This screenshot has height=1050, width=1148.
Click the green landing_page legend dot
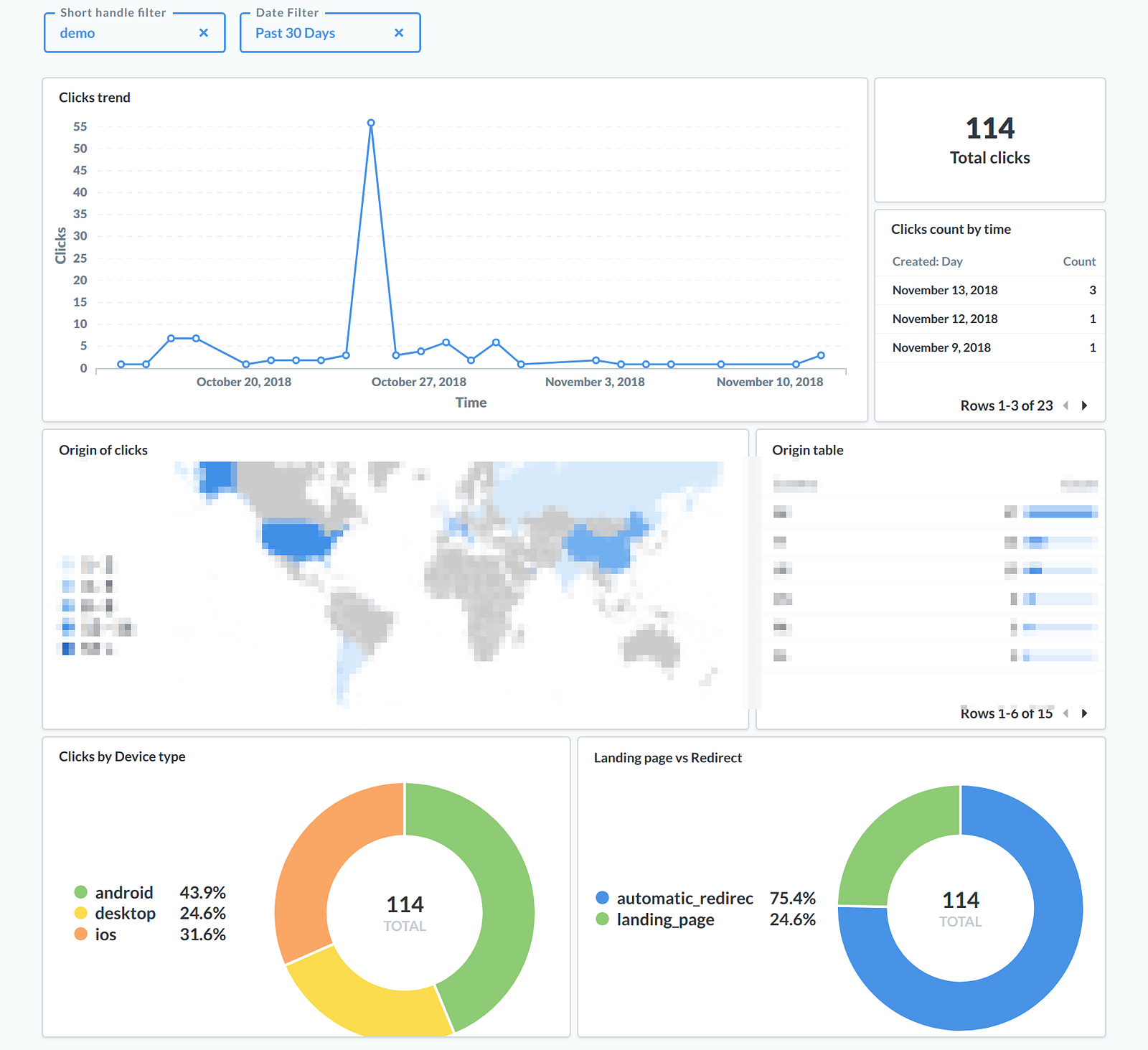pos(602,919)
